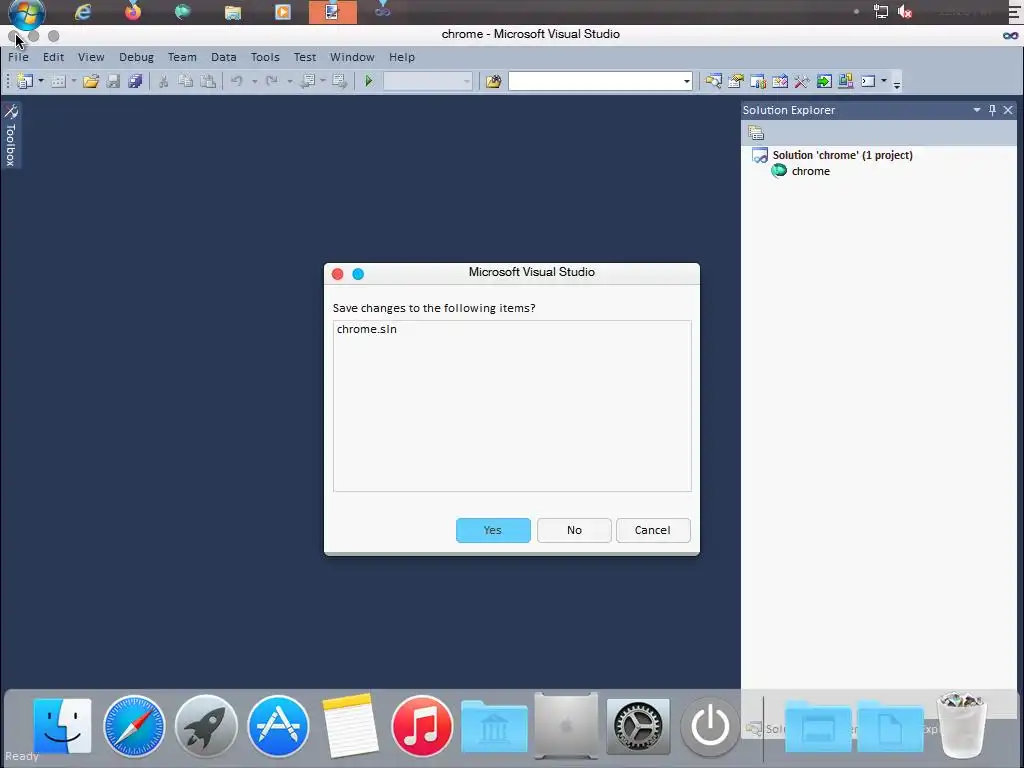1024x768 pixels.
Task: Toggle the Solution Explorer auto-hide pin
Action: pyautogui.click(x=992, y=110)
